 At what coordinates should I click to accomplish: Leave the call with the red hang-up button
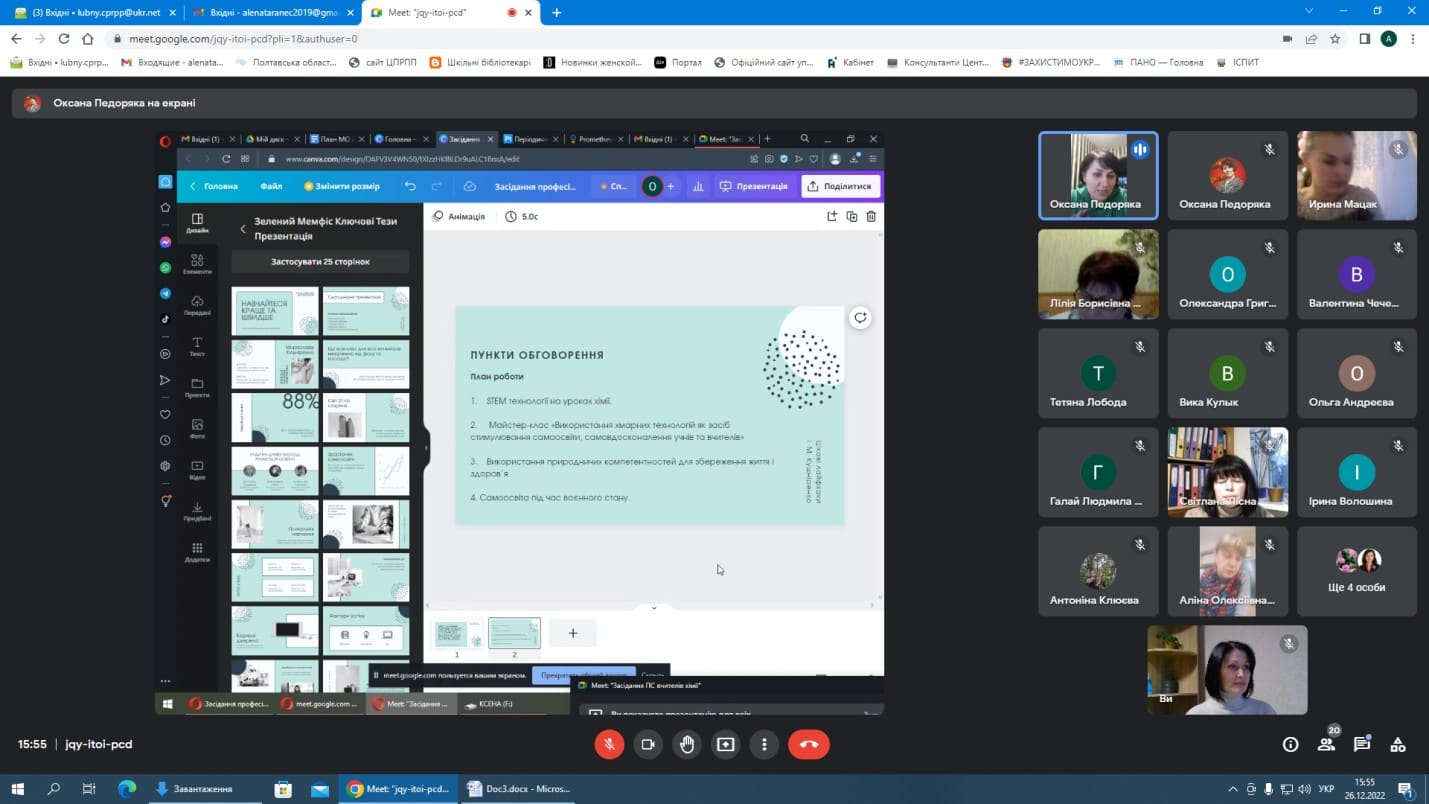[809, 744]
